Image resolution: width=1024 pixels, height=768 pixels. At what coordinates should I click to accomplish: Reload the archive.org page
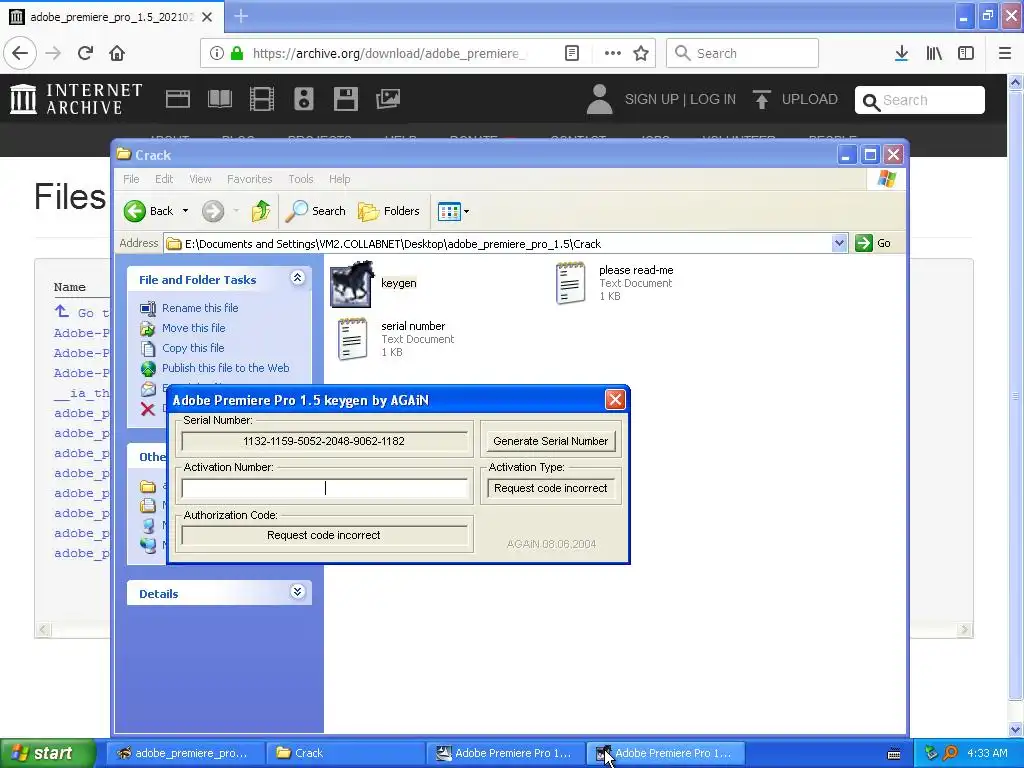(85, 53)
